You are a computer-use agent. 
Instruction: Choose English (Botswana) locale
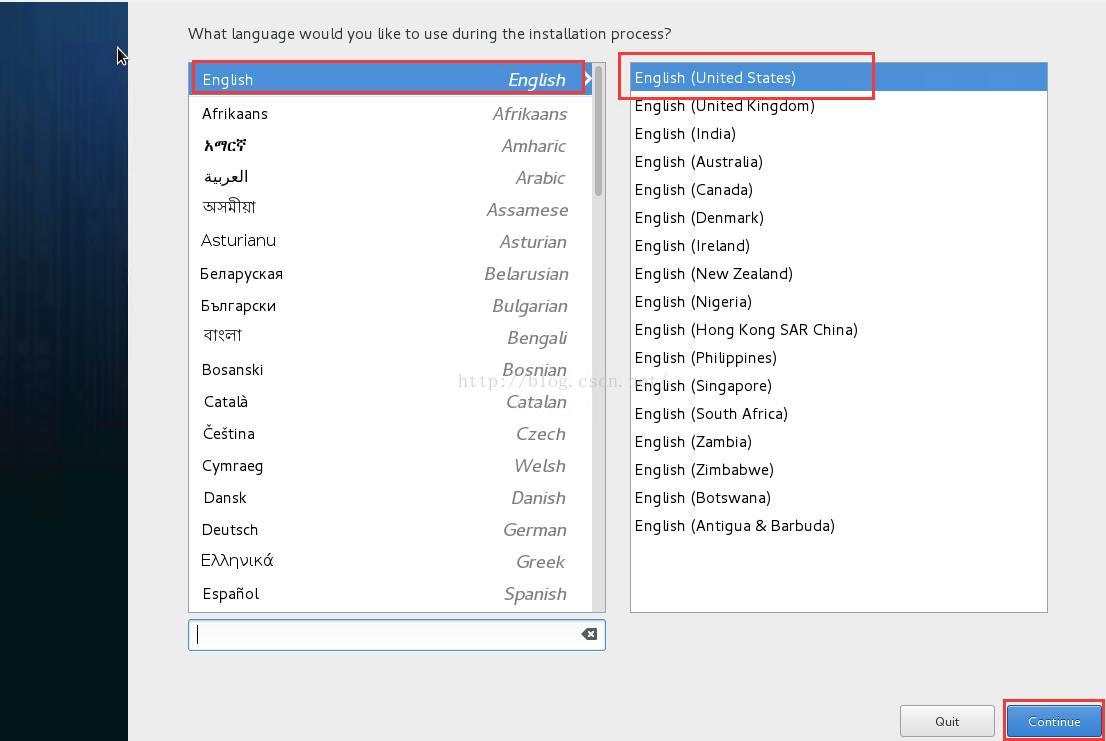[x=839, y=498]
